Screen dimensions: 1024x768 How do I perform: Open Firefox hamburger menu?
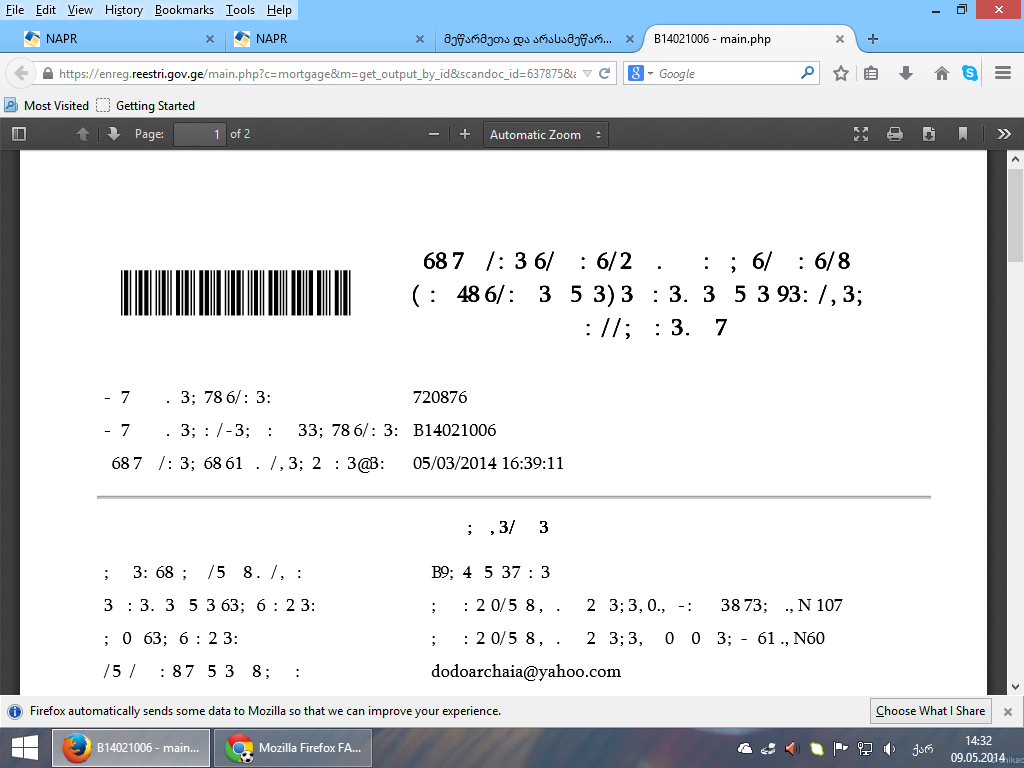[1003, 73]
